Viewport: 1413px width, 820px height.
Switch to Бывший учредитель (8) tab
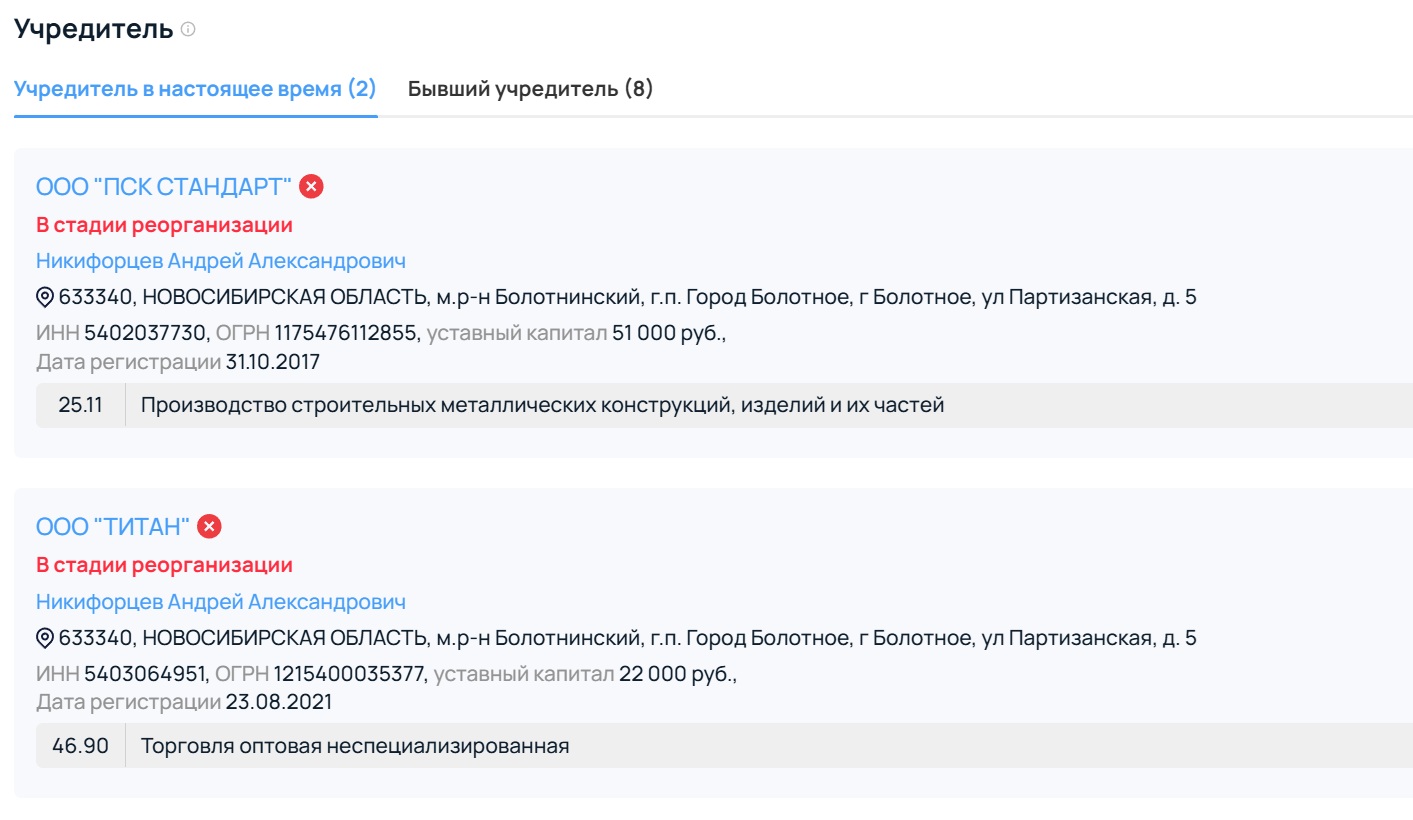[530, 89]
